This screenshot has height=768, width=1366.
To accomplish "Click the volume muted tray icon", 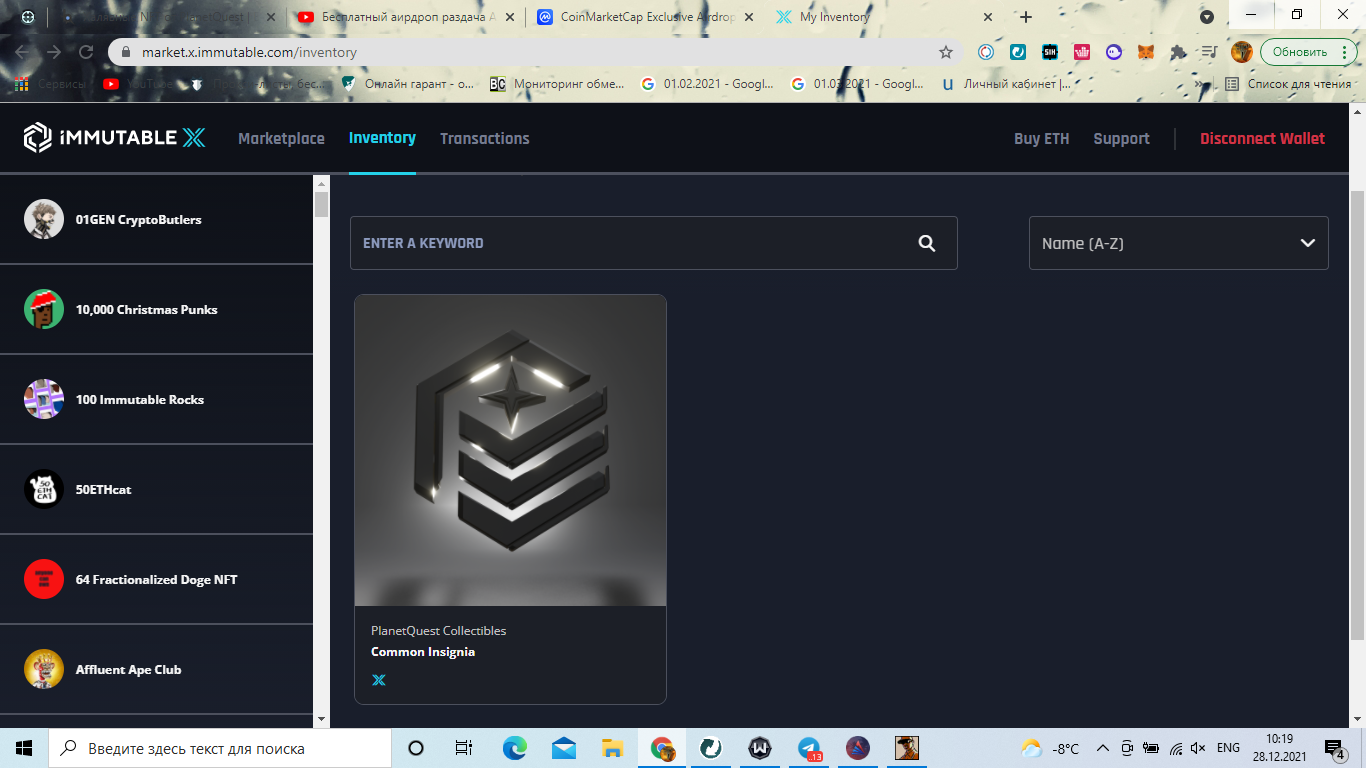I will point(1198,748).
